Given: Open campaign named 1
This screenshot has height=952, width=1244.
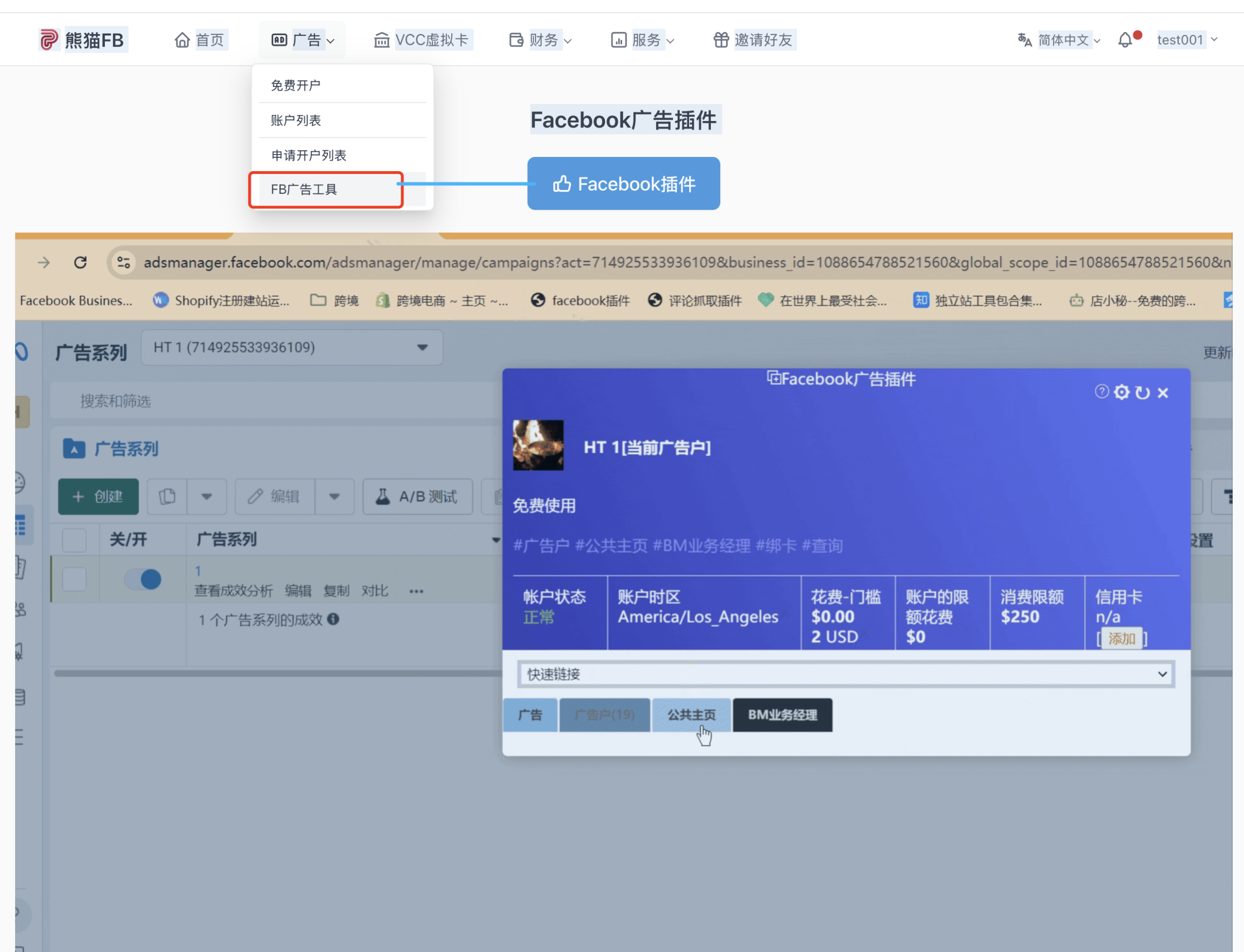Looking at the screenshot, I should [x=198, y=571].
